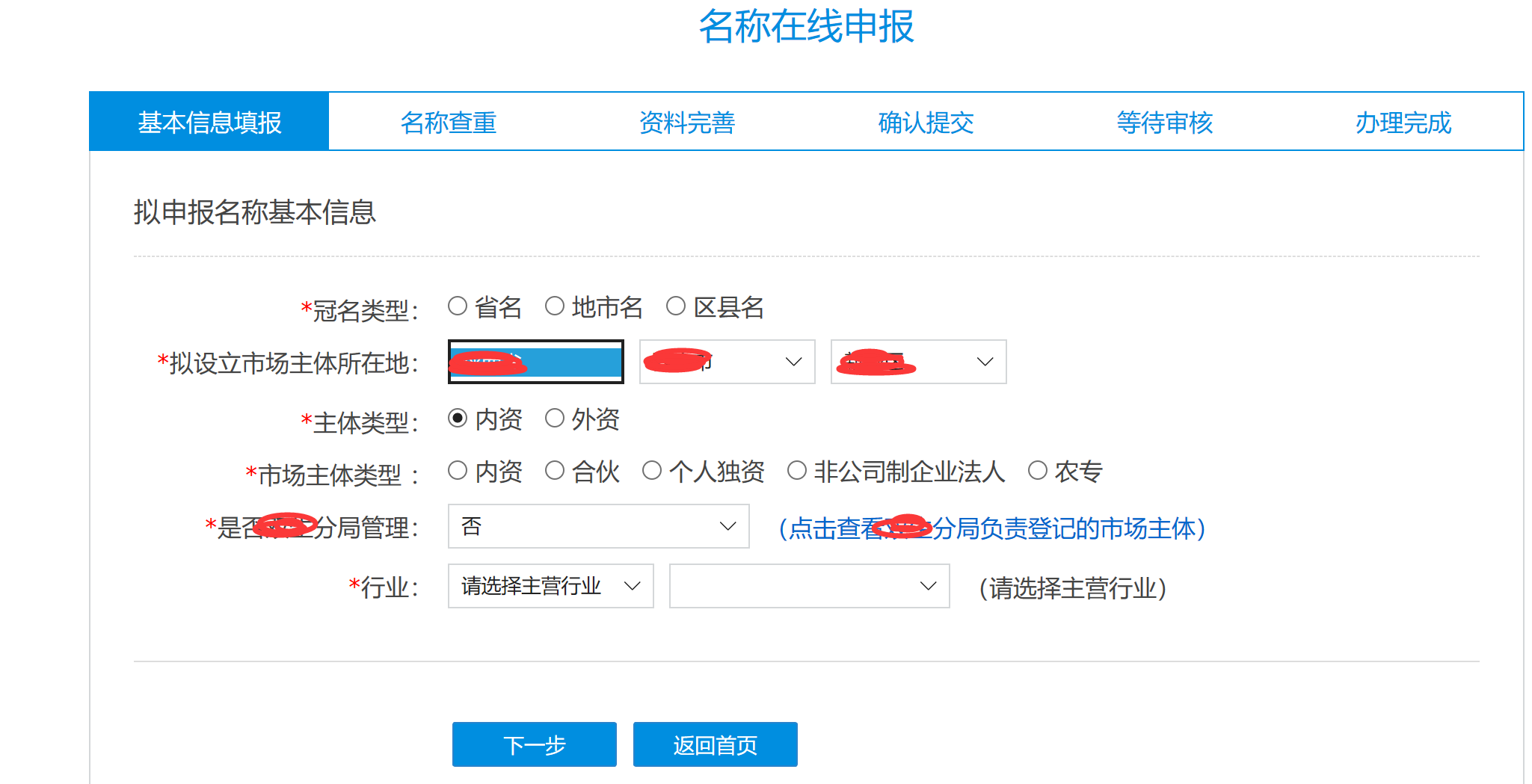Select 个人独资 under 市场主体类型
The height and width of the screenshot is (784, 1532).
point(652,470)
